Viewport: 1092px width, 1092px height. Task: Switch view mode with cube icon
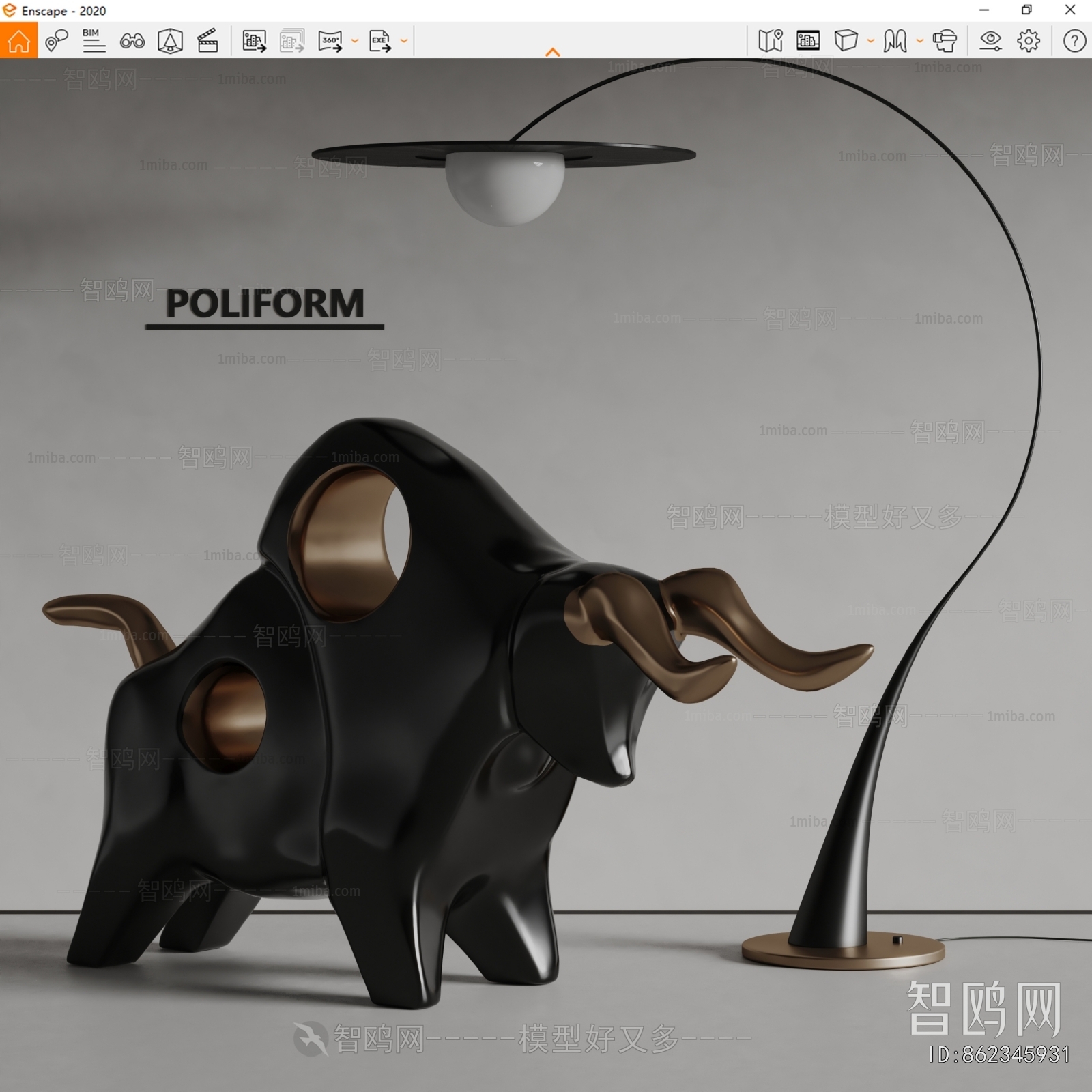coord(846,41)
